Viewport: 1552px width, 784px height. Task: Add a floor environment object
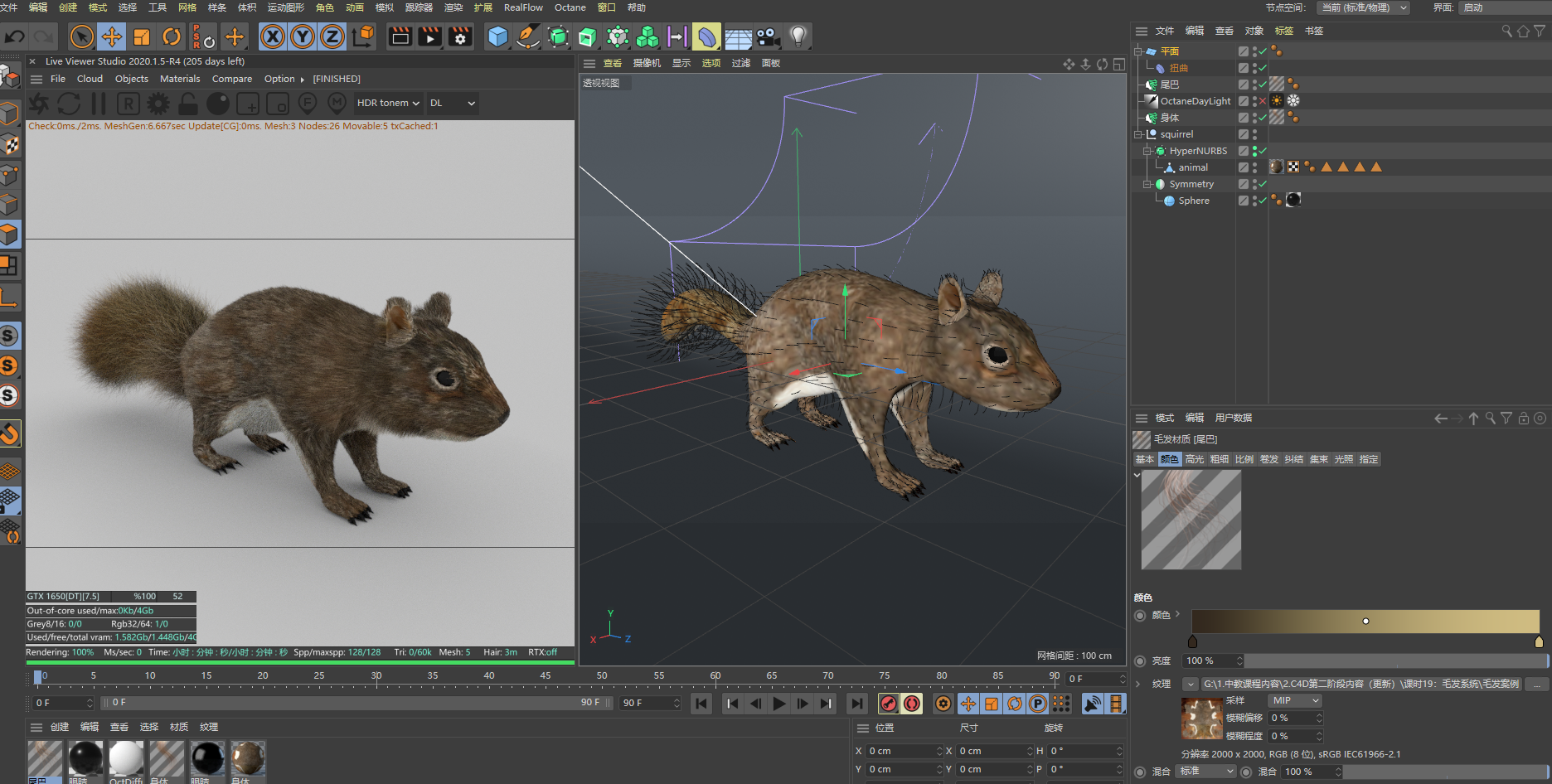tap(738, 37)
